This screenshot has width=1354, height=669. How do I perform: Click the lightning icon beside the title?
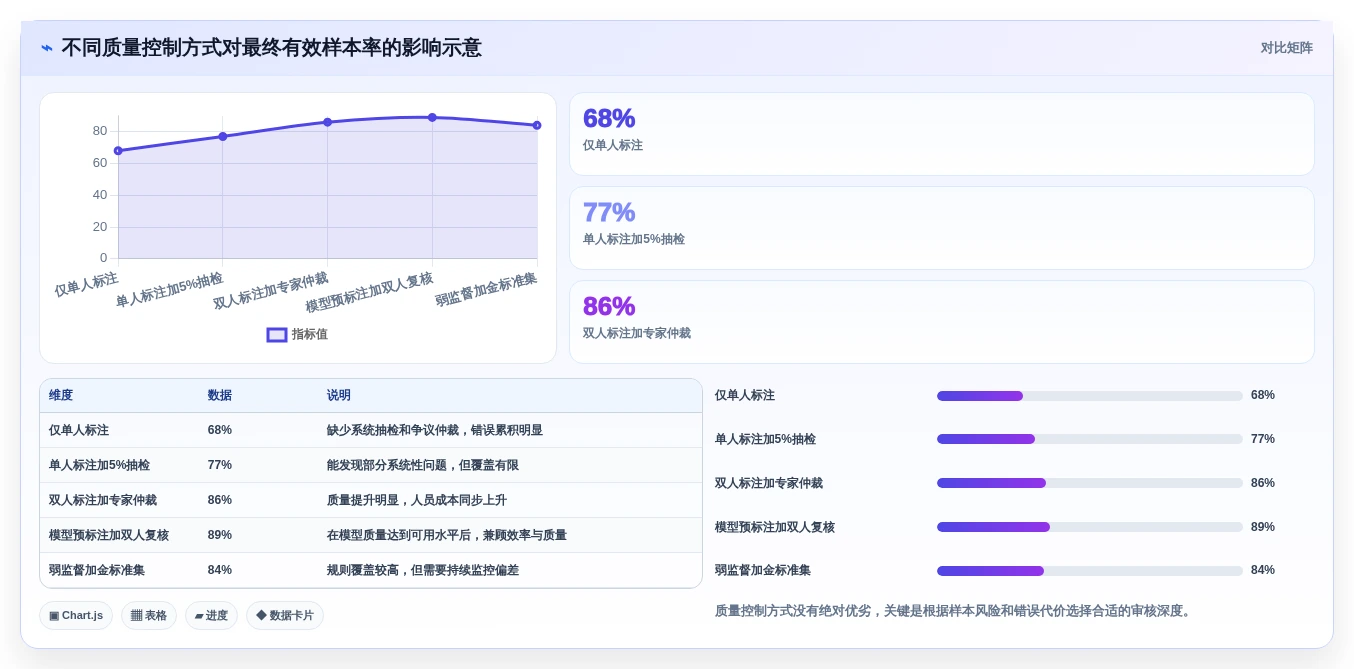coord(47,48)
